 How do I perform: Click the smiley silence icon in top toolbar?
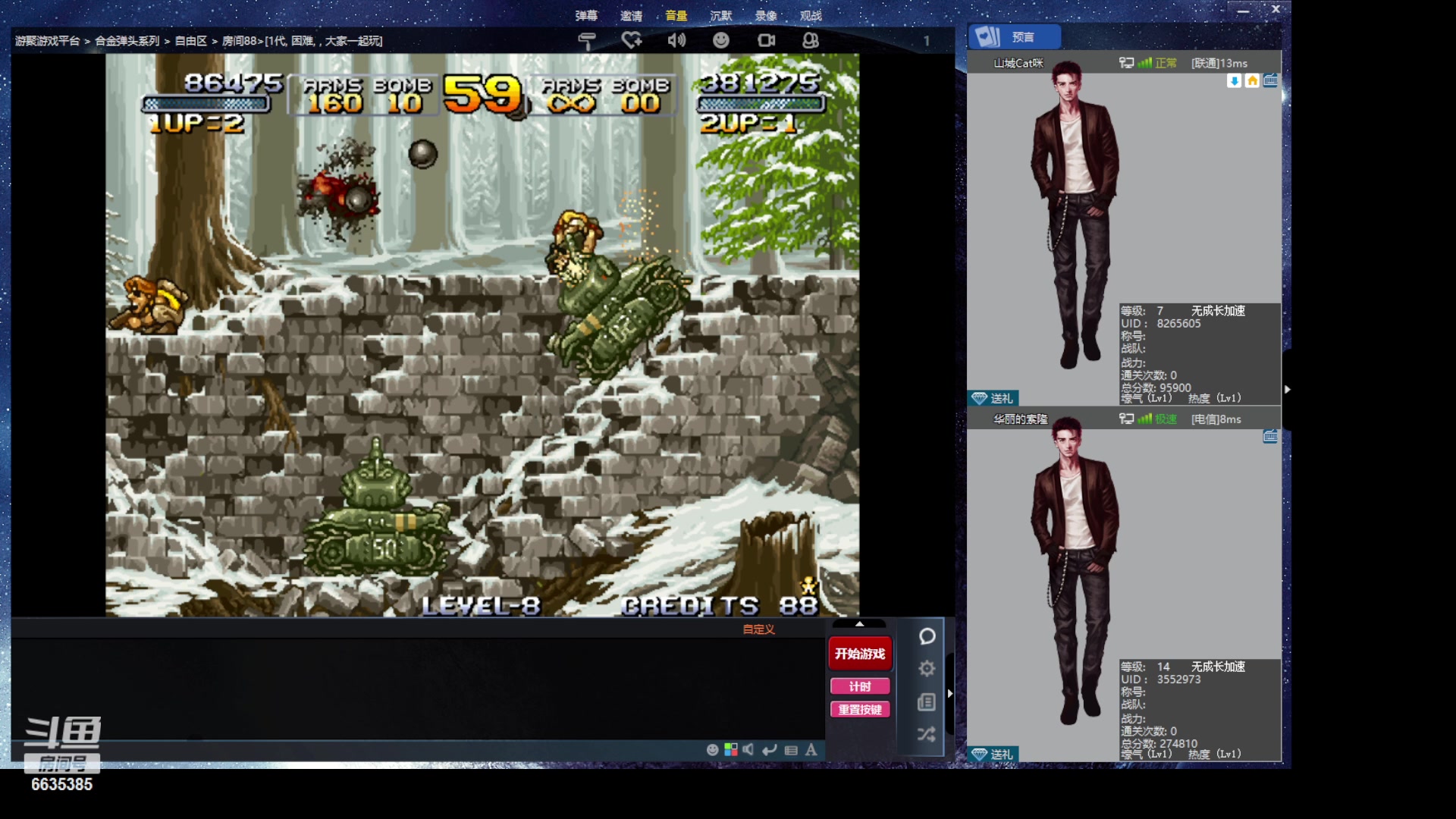click(x=720, y=40)
